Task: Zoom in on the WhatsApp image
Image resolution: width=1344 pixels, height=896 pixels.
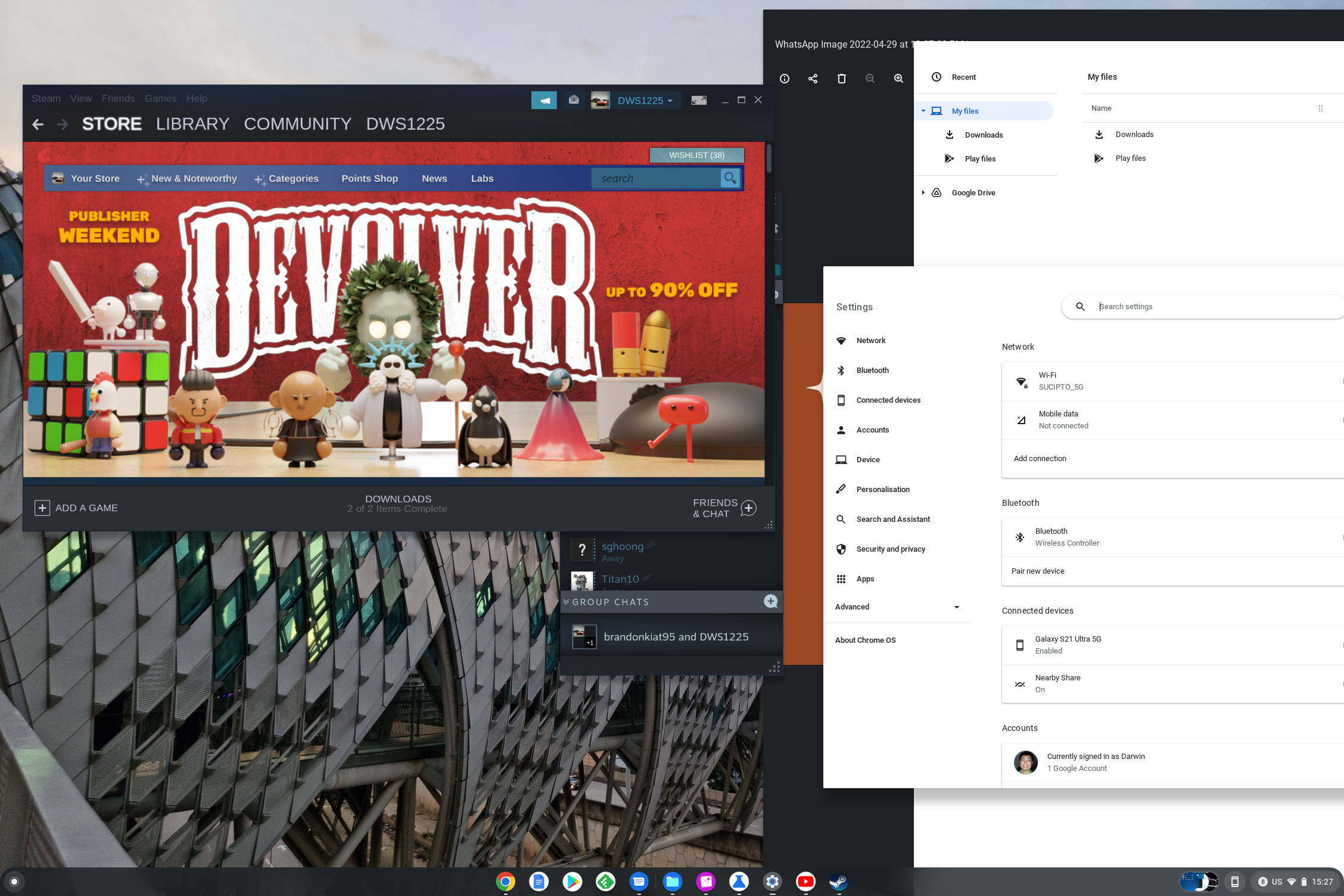Action: pos(898,79)
